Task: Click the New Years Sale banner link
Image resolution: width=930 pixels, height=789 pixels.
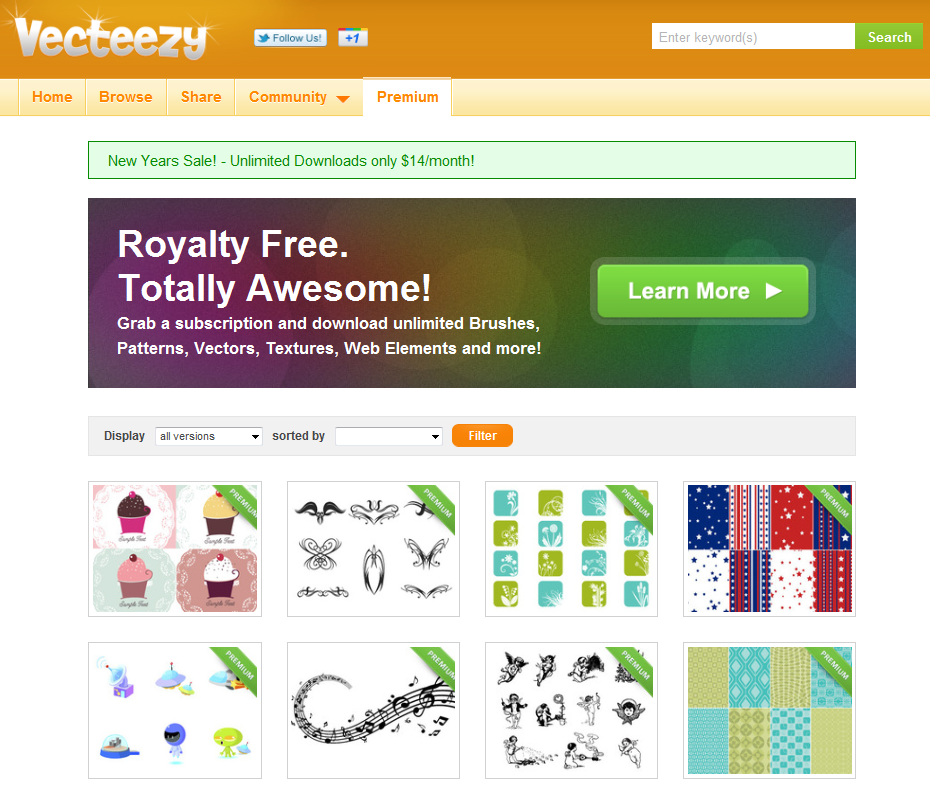Action: tap(291, 161)
